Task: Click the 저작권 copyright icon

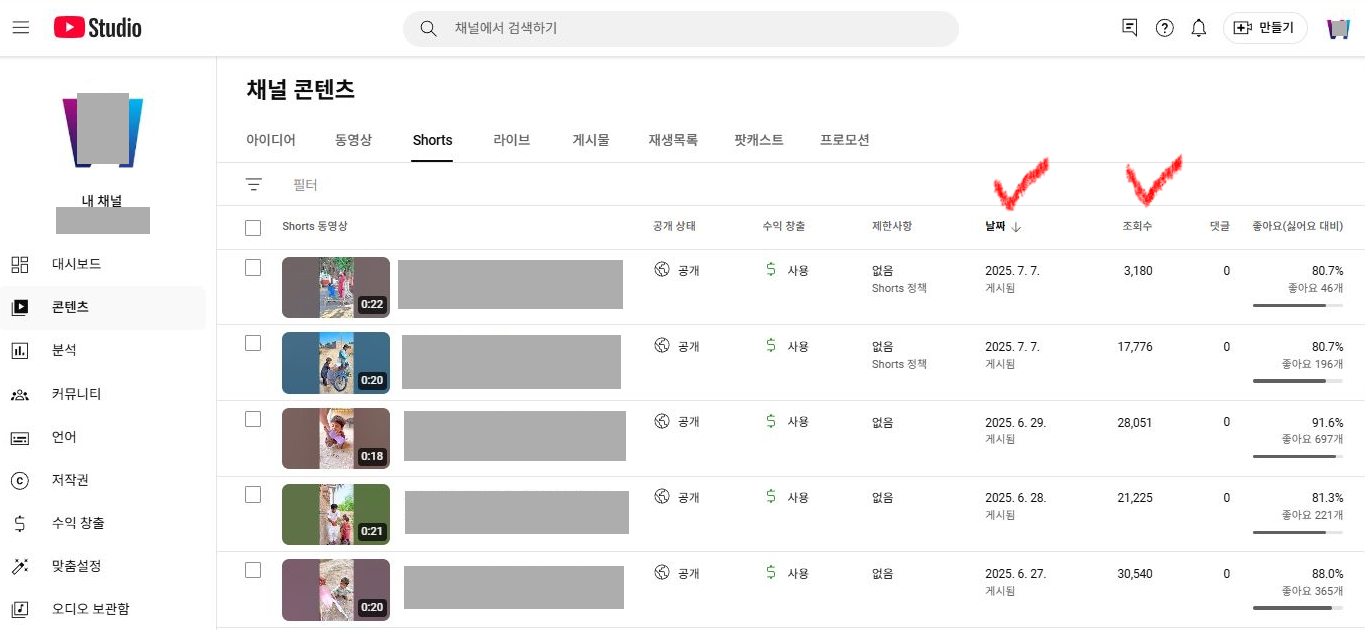Action: pos(20,480)
